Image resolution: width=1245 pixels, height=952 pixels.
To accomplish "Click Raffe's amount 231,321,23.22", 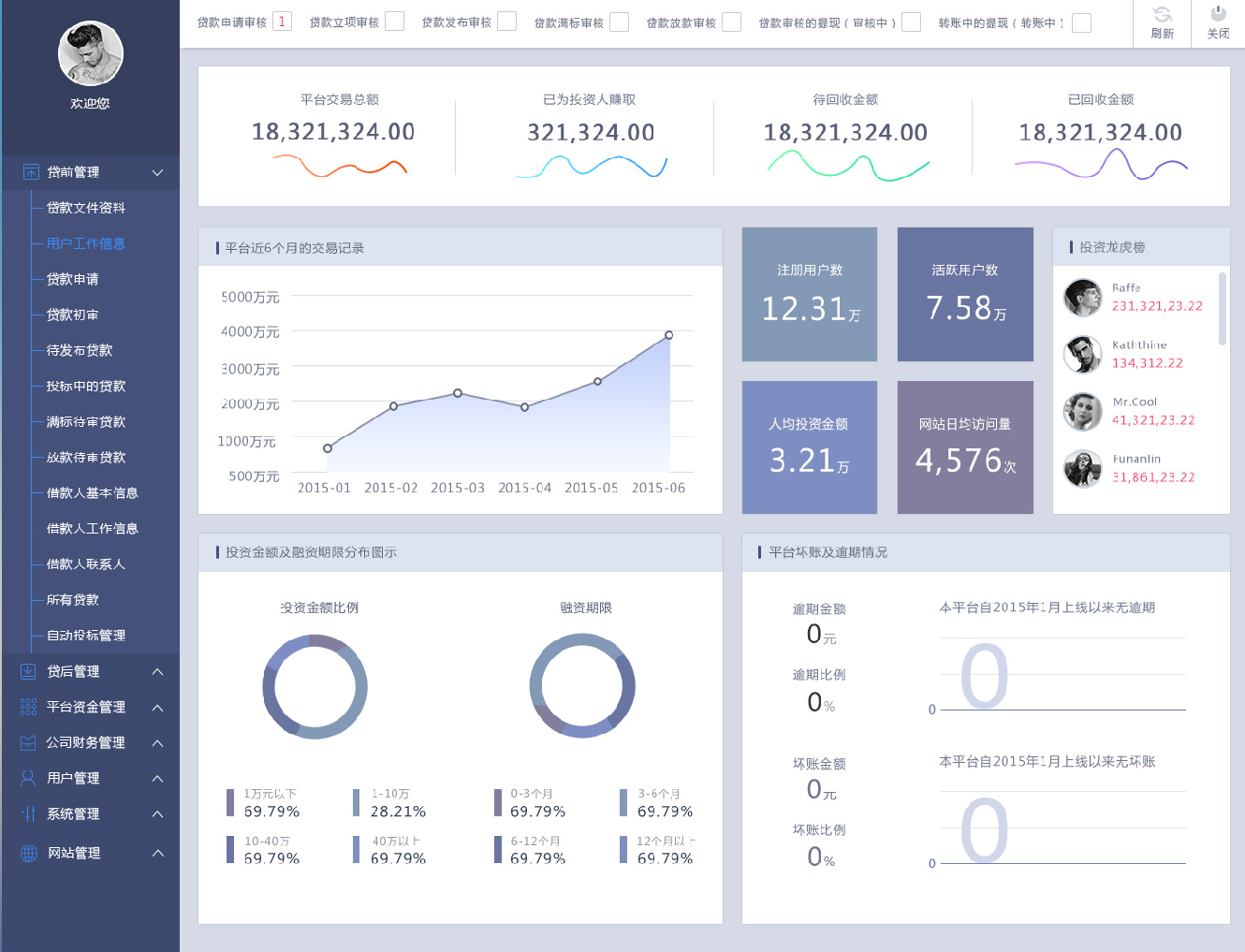I will point(1157,306).
